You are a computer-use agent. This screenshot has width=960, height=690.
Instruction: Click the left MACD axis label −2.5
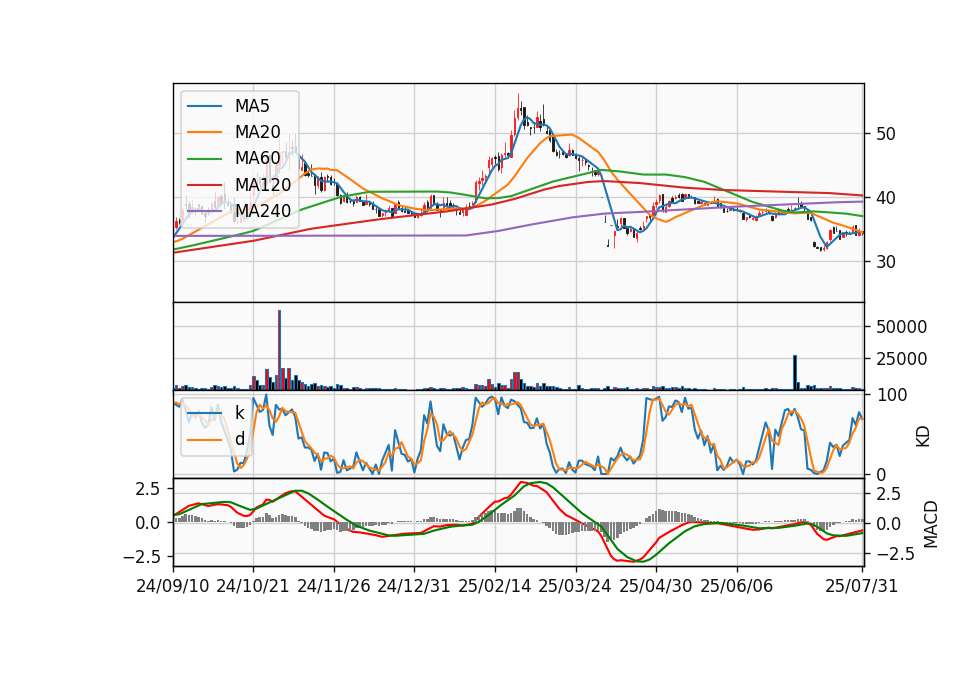(x=141, y=557)
